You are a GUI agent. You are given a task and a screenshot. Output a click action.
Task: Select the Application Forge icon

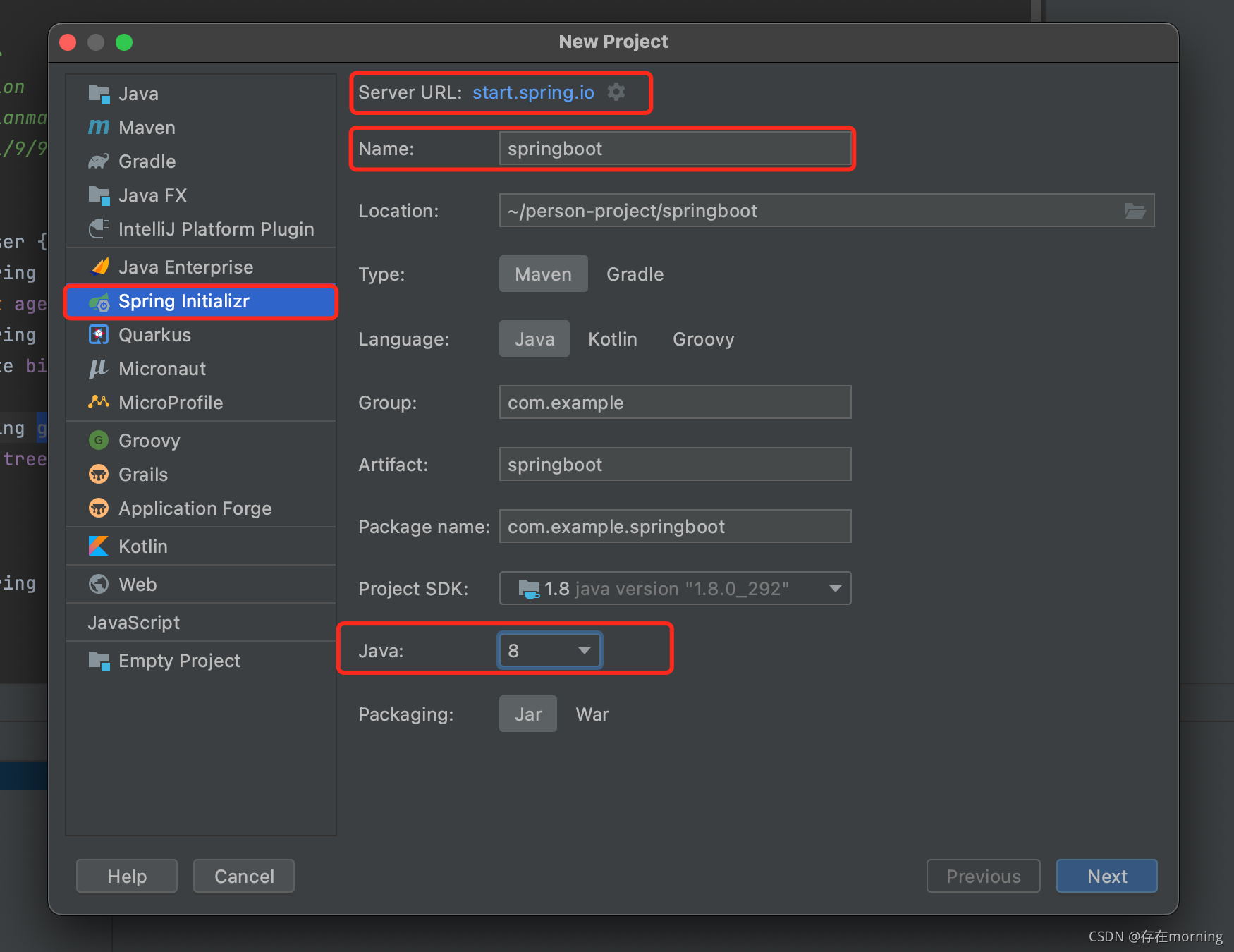pyautogui.click(x=99, y=508)
